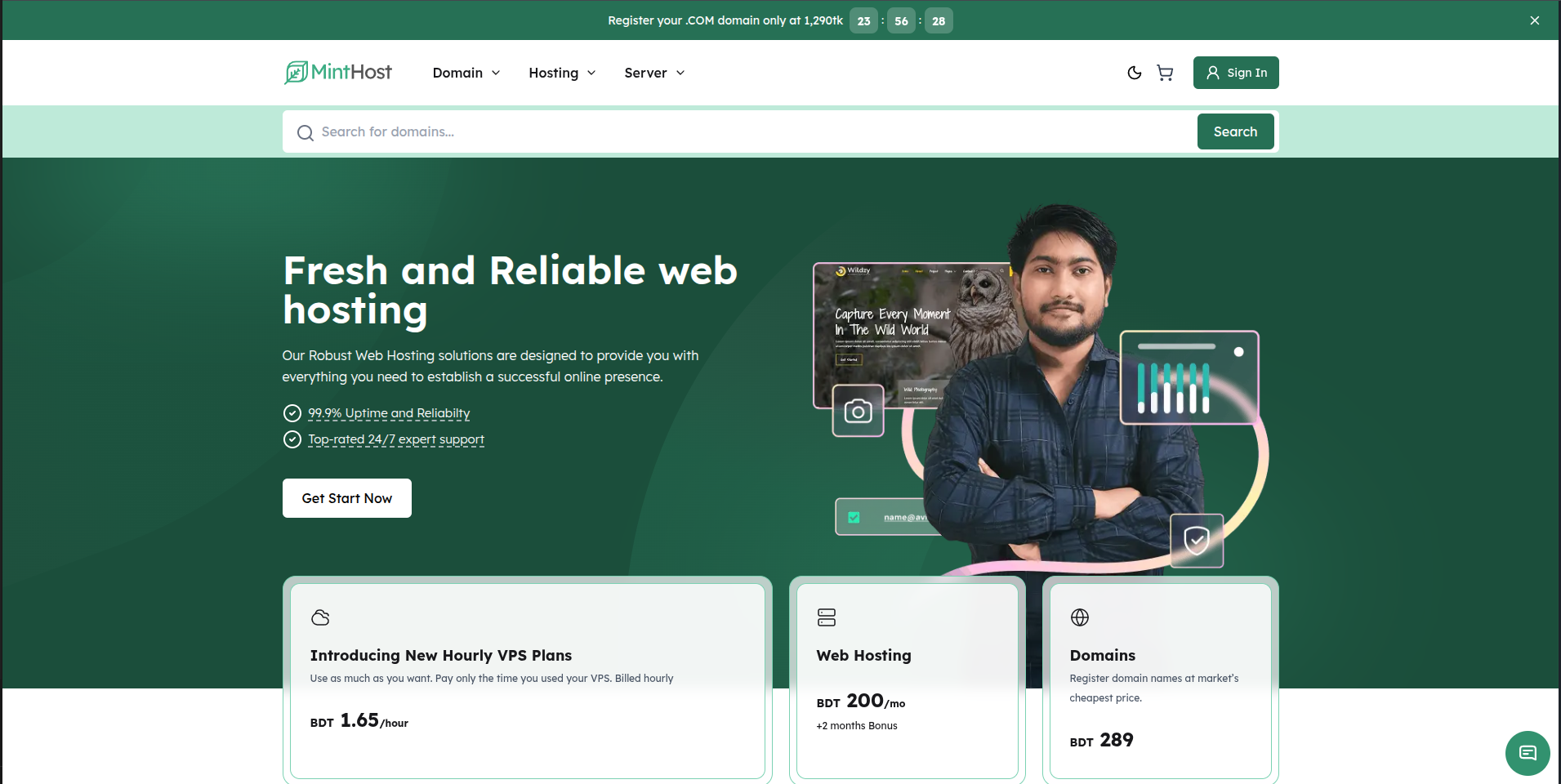Dismiss the promo banner with X

(1534, 20)
